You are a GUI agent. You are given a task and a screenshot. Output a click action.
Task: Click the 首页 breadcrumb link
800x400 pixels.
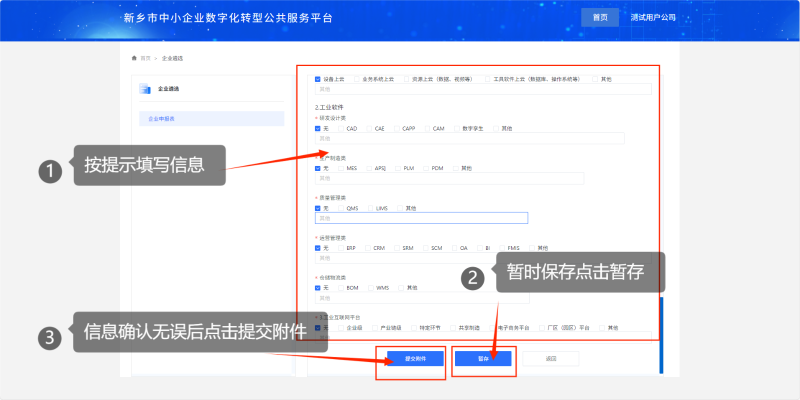tap(146, 58)
